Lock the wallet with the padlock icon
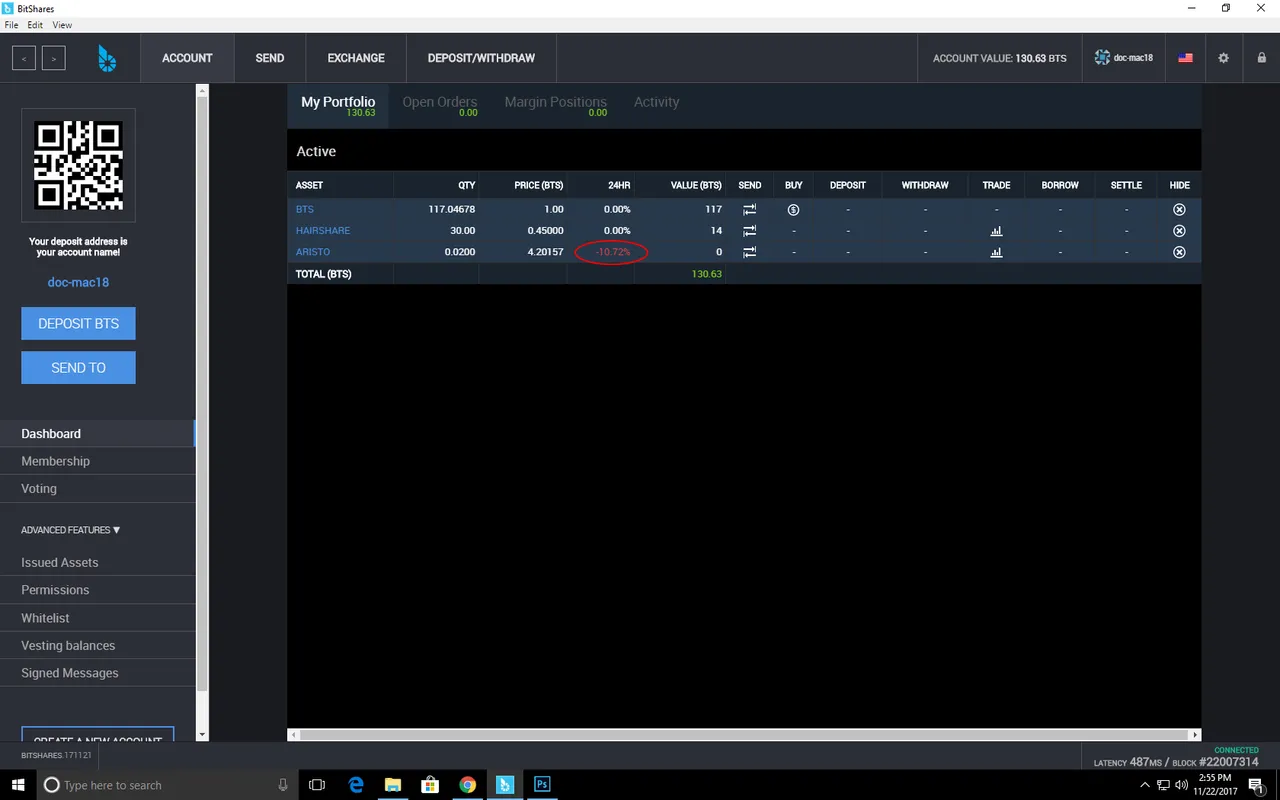 pyautogui.click(x=1261, y=58)
